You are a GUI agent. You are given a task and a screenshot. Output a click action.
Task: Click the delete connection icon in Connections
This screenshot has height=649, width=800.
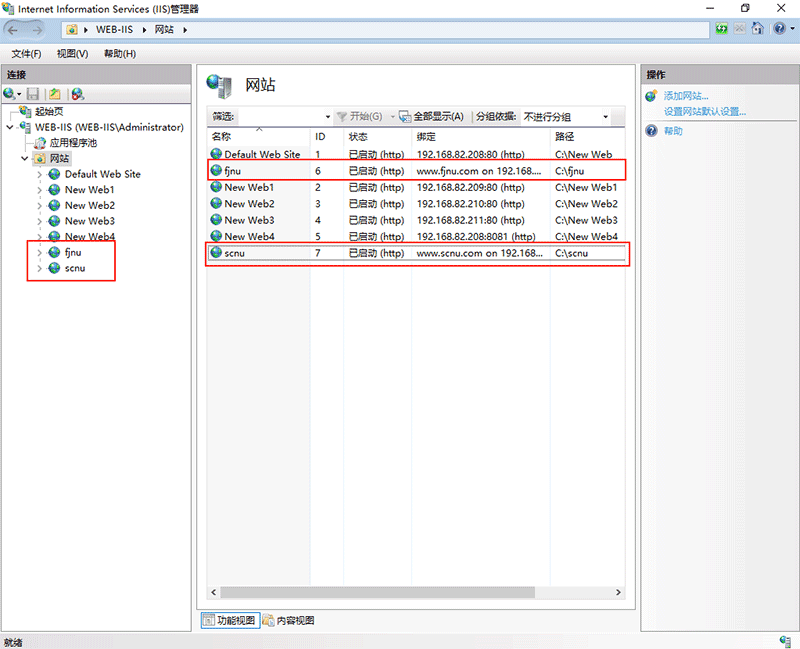click(78, 94)
